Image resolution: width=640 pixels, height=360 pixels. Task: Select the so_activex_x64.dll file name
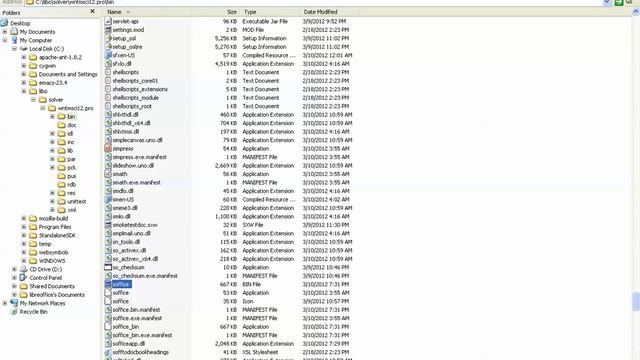tap(135, 259)
